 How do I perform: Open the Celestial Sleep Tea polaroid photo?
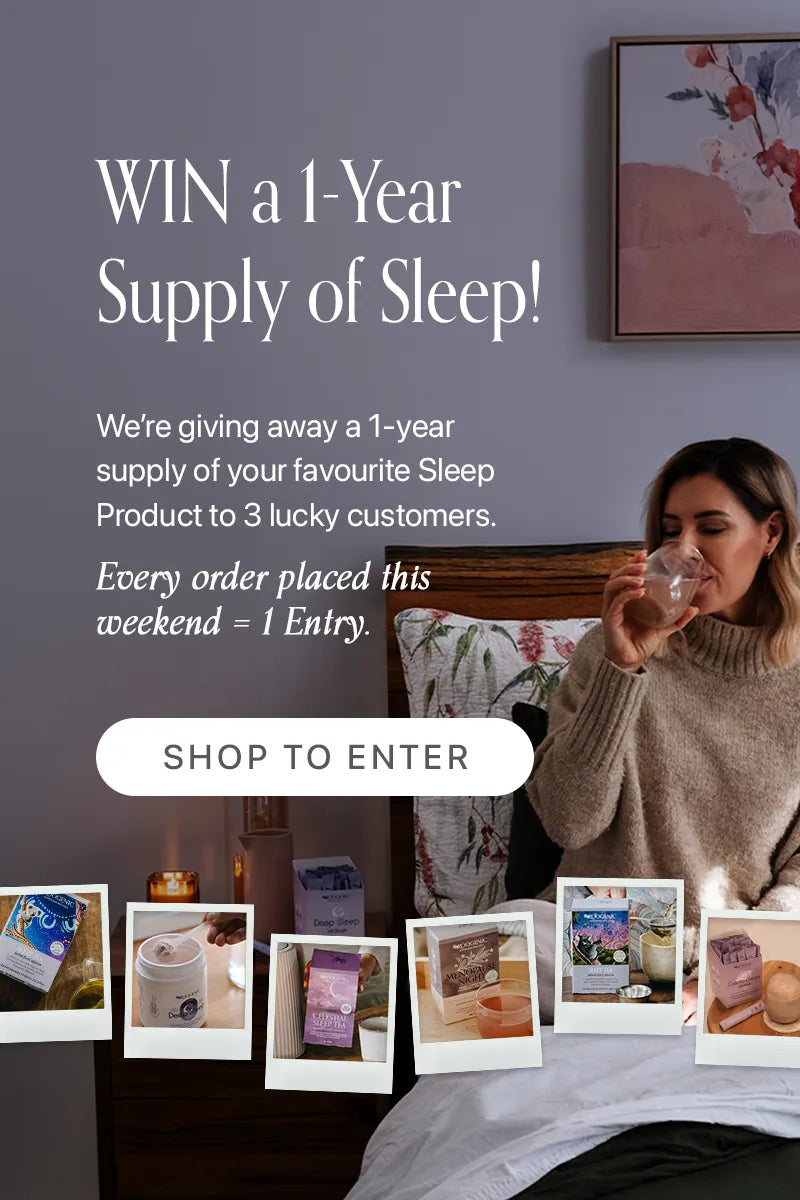[x=331, y=1013]
